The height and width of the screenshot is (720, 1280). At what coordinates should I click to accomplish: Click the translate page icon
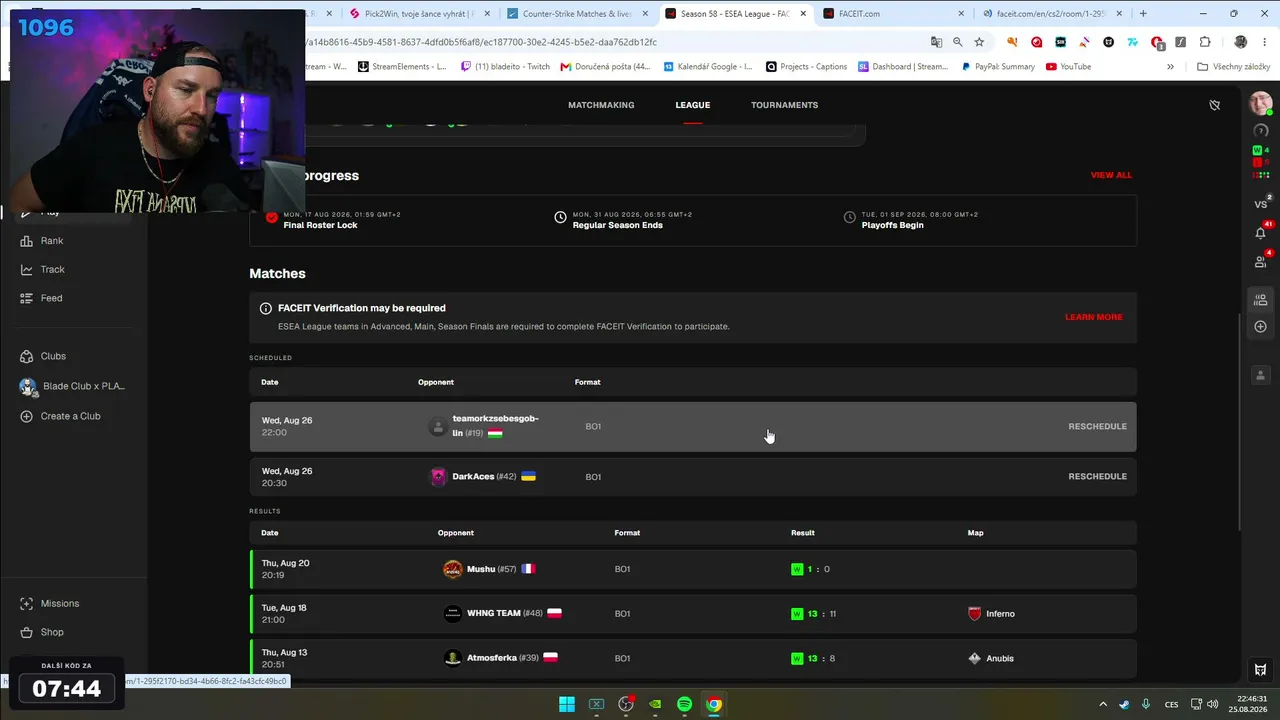coord(936,42)
